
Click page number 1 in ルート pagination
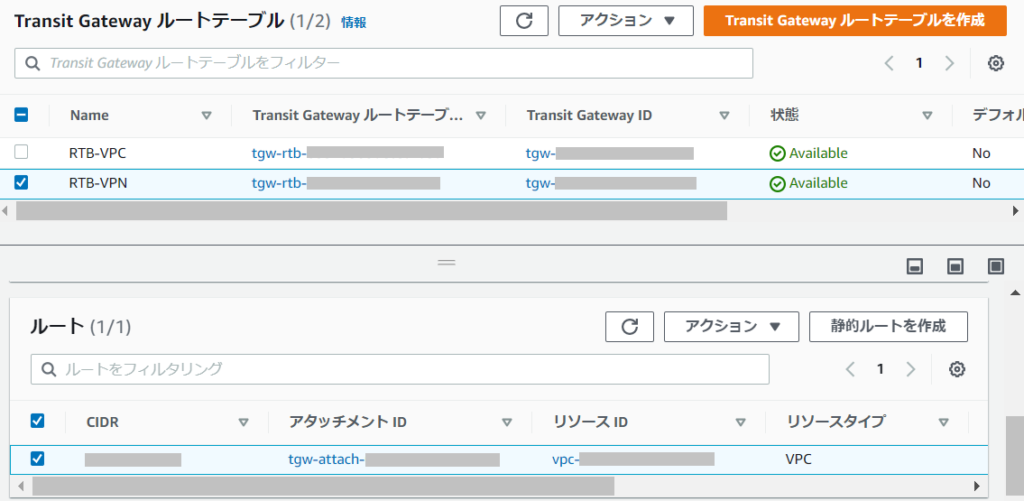tap(880, 369)
